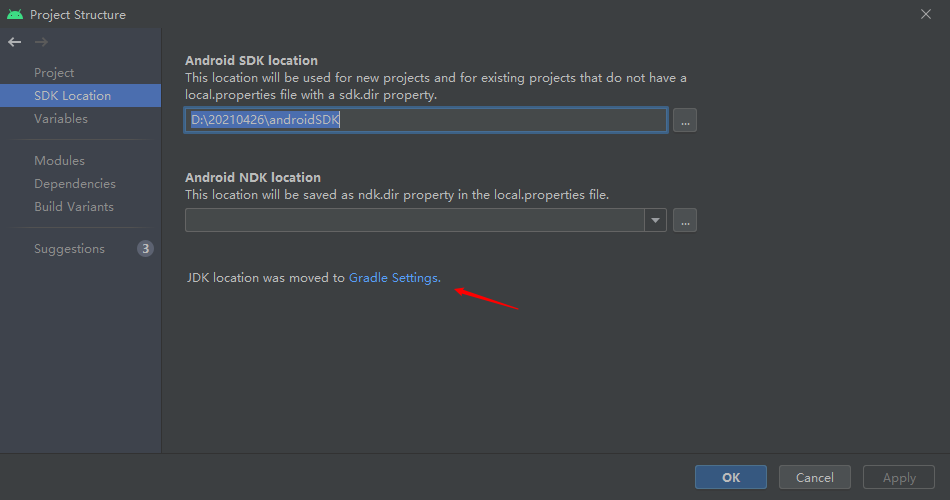Click the forward navigation arrow

41,42
